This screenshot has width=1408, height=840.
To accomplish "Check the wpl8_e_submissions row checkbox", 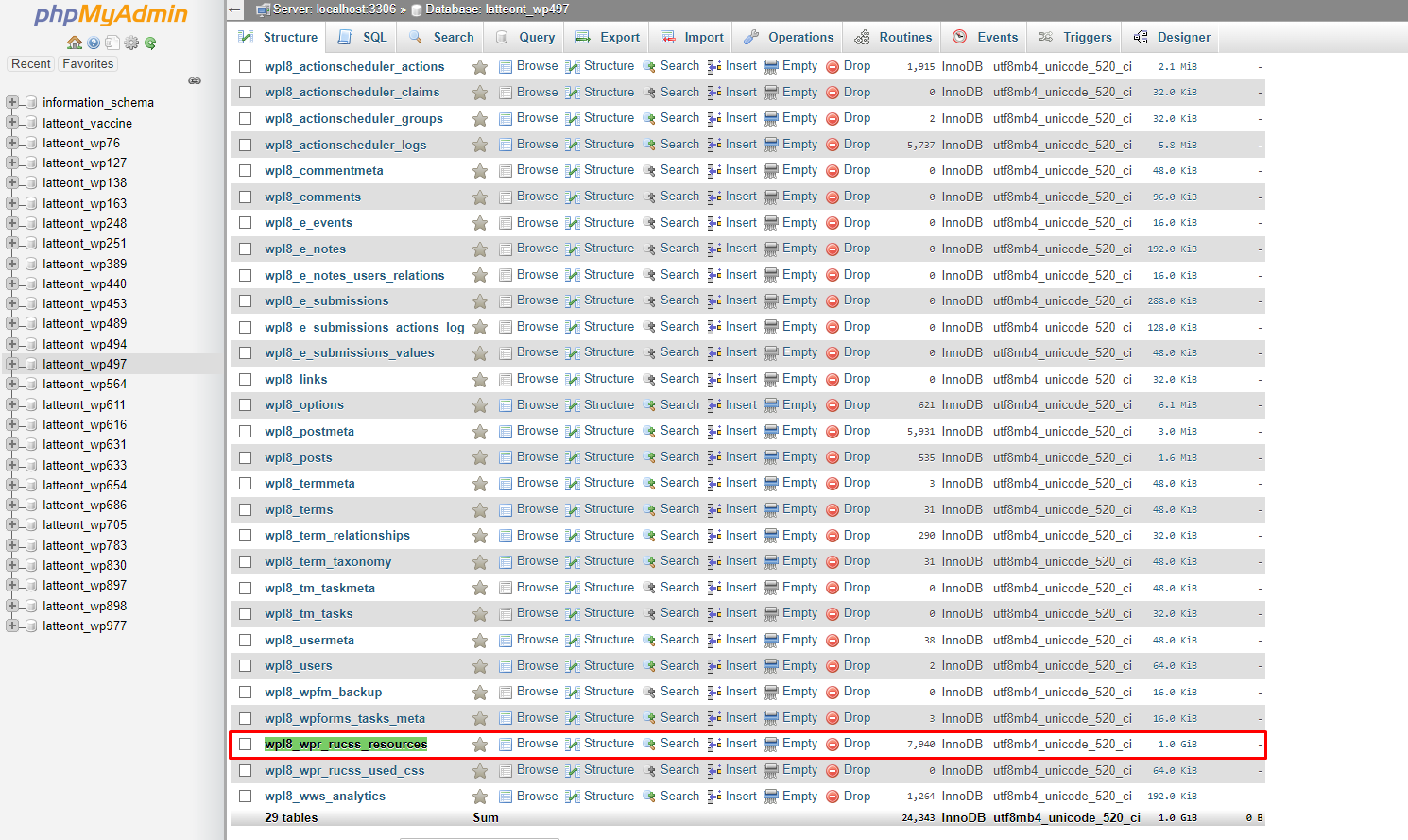I will 246,300.
